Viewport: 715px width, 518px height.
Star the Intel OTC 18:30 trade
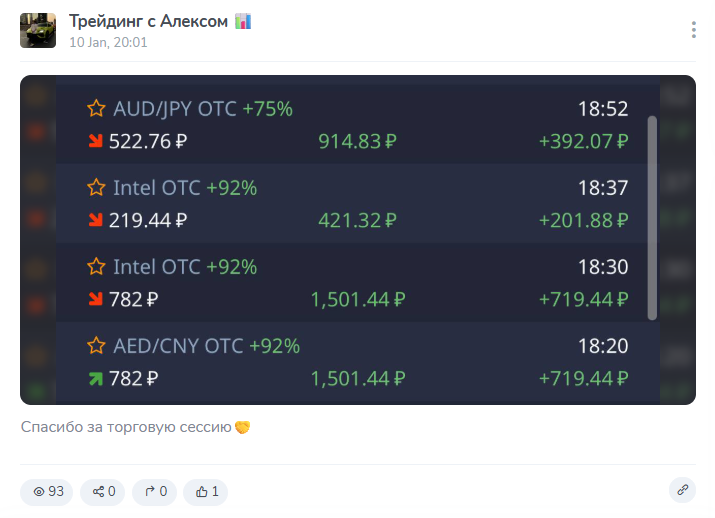click(96, 267)
